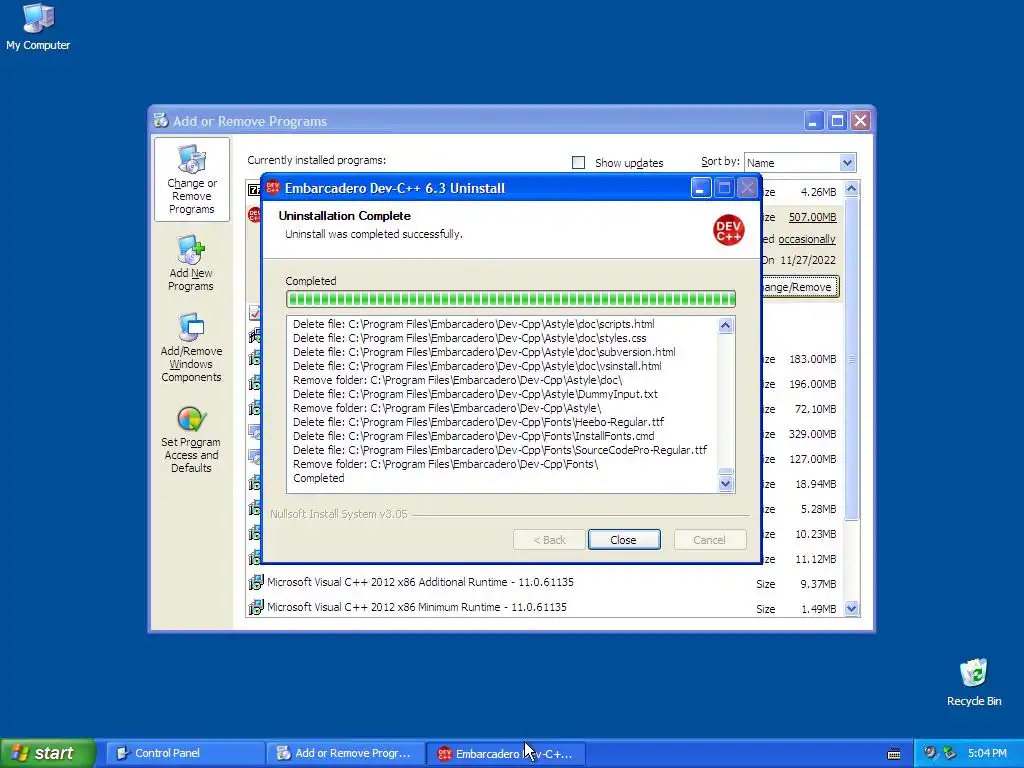1024x768 pixels.
Task: Open My Computer desktop icon
Action: [38, 27]
